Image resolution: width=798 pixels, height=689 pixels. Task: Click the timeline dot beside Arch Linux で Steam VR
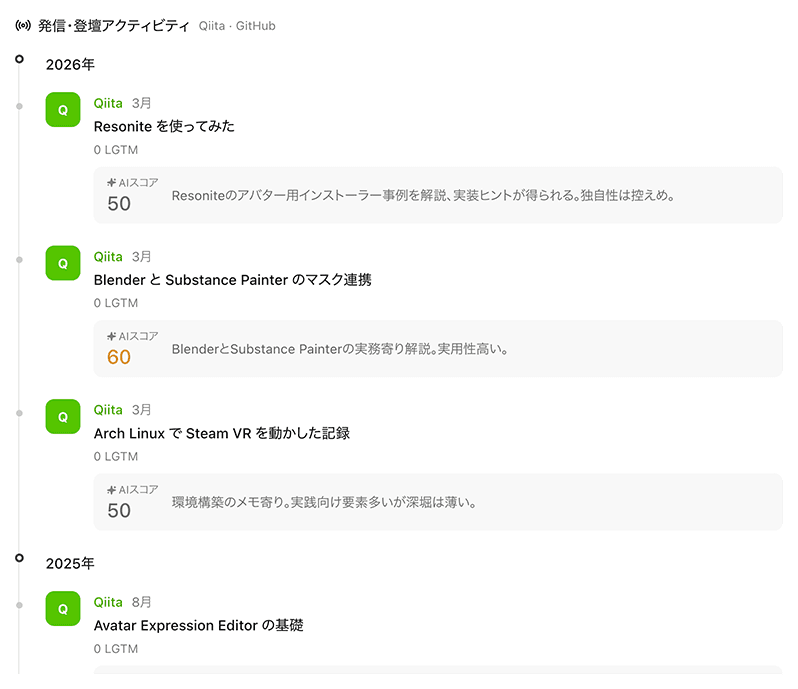[x=19, y=413]
